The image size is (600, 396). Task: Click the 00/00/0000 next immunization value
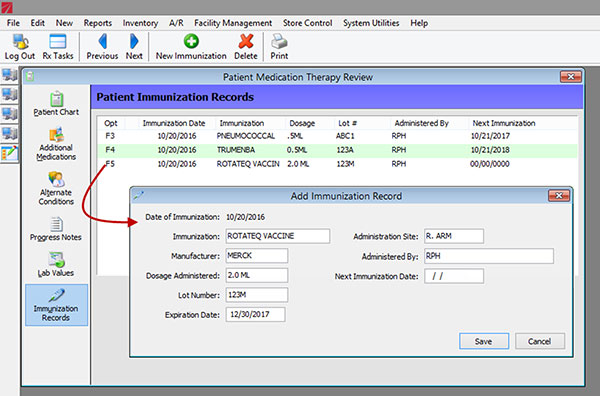pos(490,164)
